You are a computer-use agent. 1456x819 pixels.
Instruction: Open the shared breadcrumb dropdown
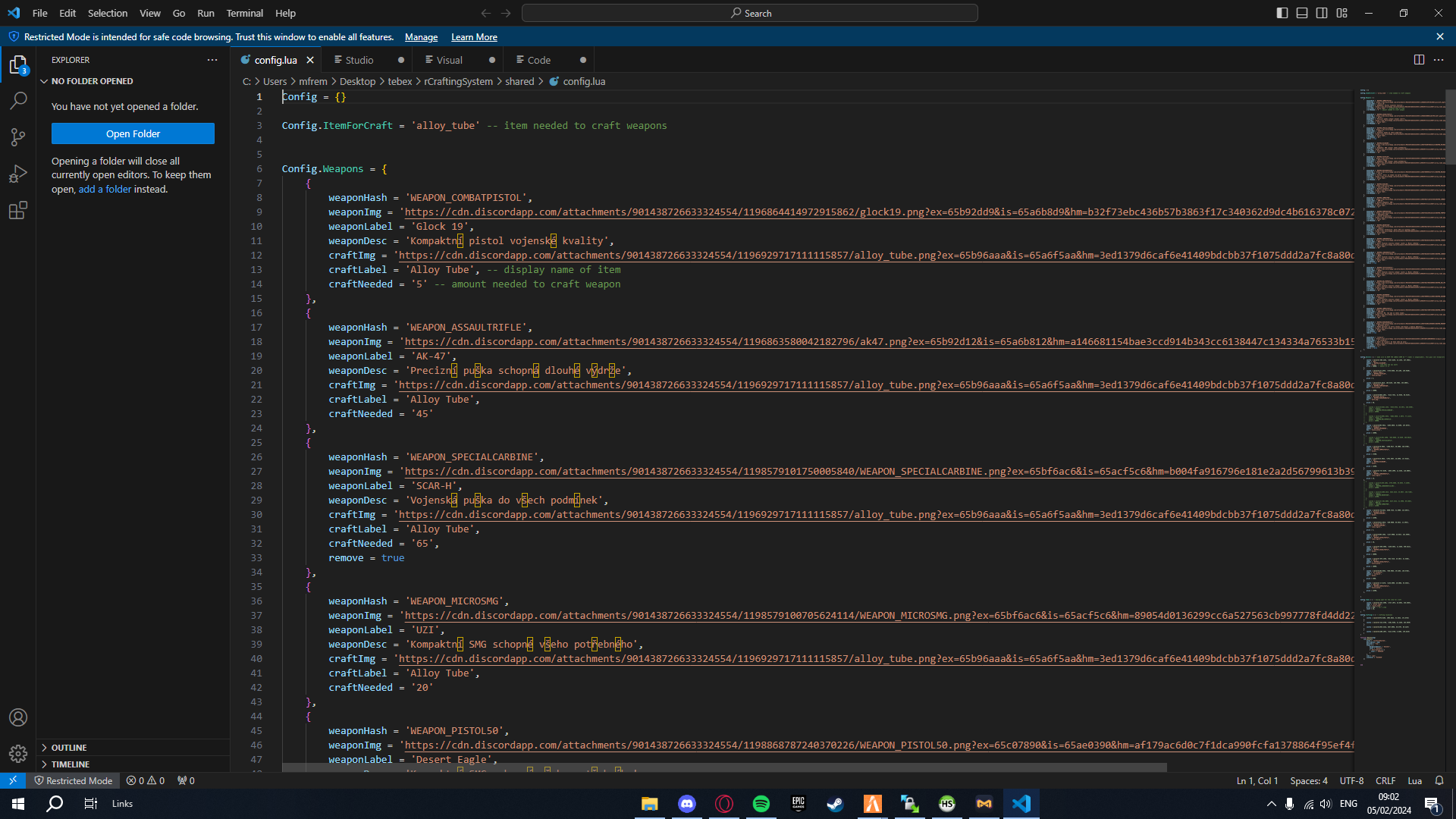[520, 81]
